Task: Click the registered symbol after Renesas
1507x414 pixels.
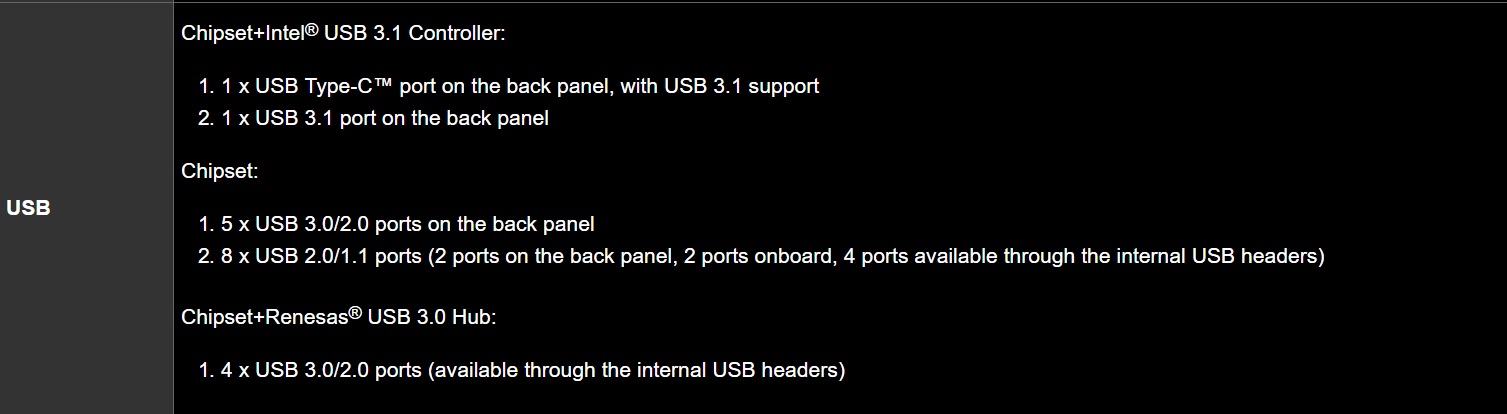Action: coord(355,313)
